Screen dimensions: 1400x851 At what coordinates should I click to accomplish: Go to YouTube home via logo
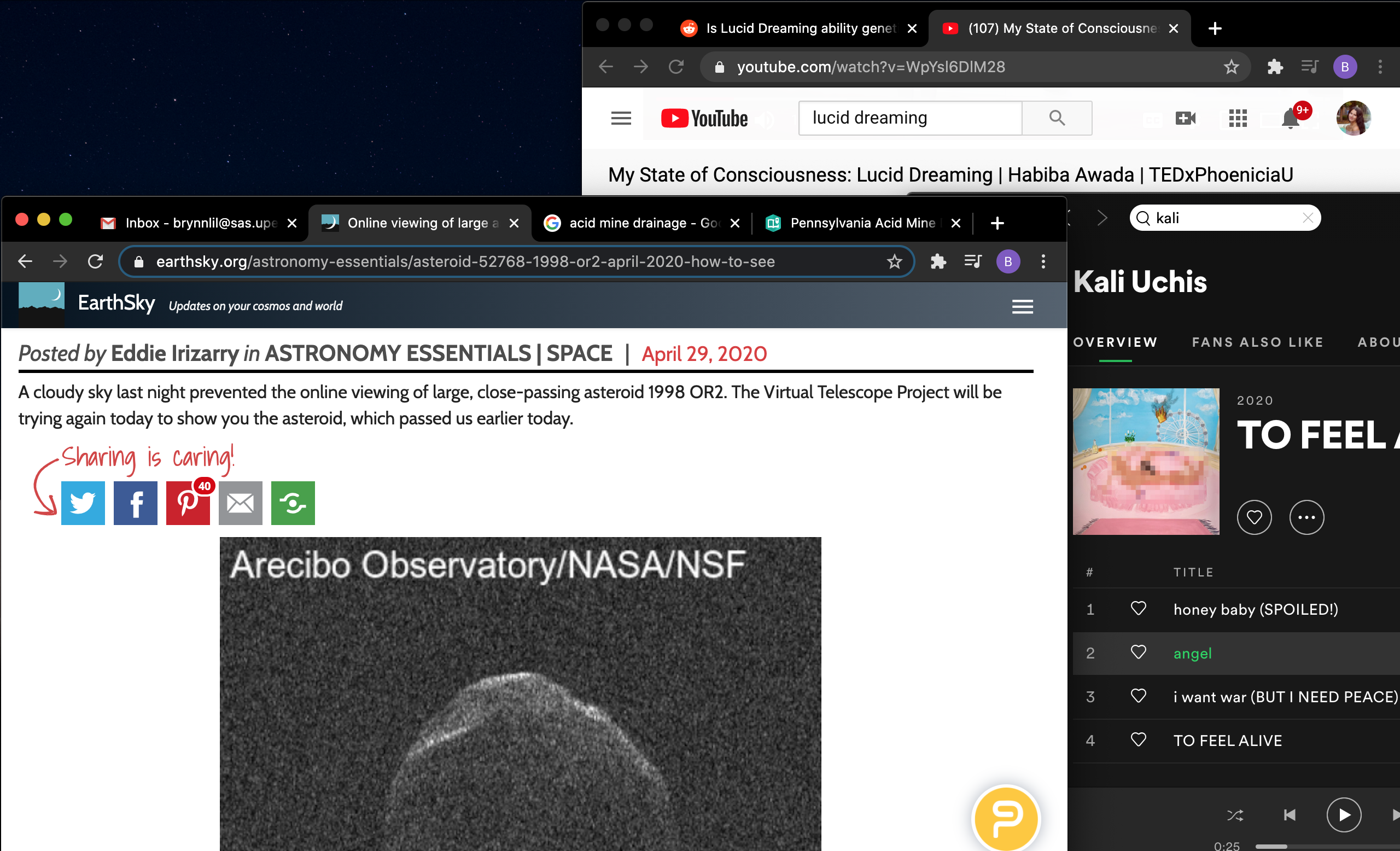pos(704,118)
